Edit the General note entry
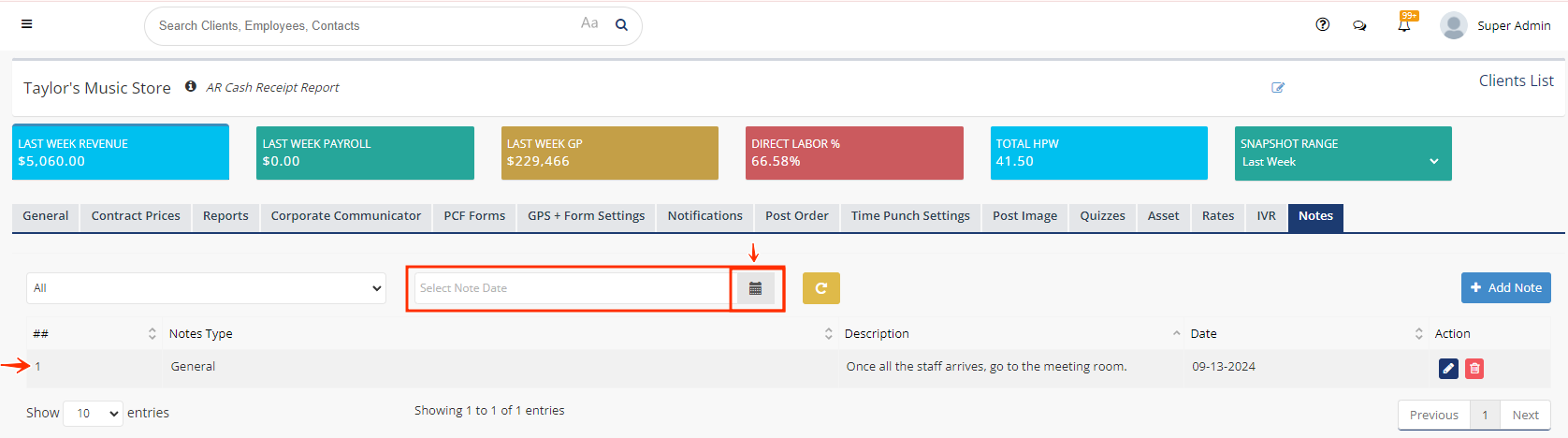Screen dimensions: 1568x438 1447,369
